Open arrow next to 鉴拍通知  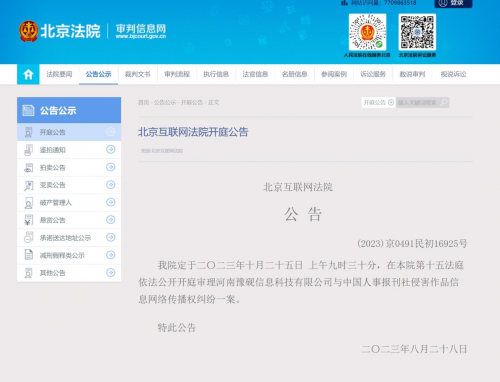coord(111,149)
